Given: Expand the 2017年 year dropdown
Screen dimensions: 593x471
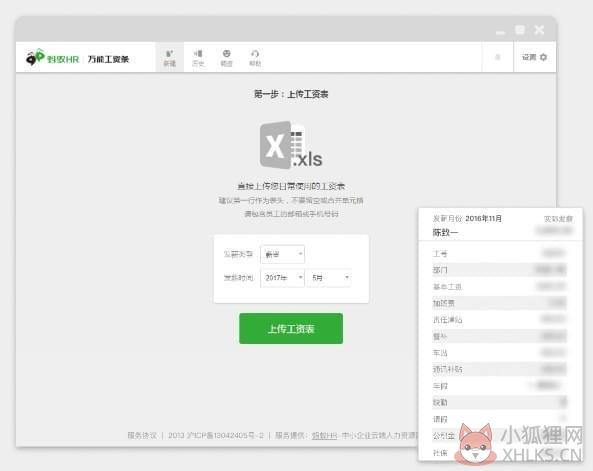Looking at the screenshot, I should 283,278.
